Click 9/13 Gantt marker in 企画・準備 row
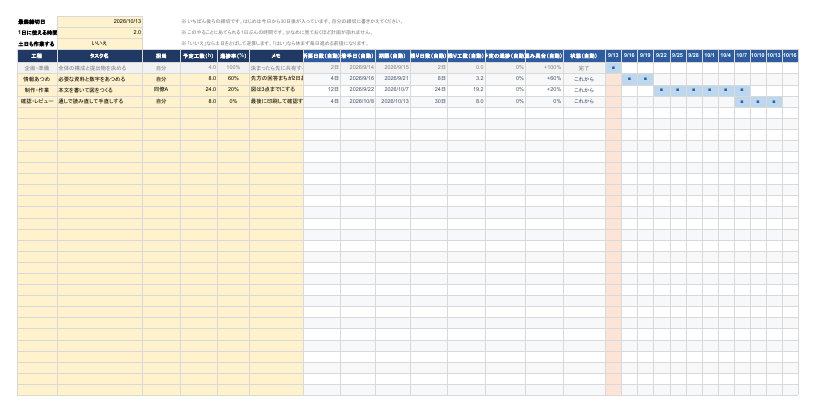 point(613,68)
